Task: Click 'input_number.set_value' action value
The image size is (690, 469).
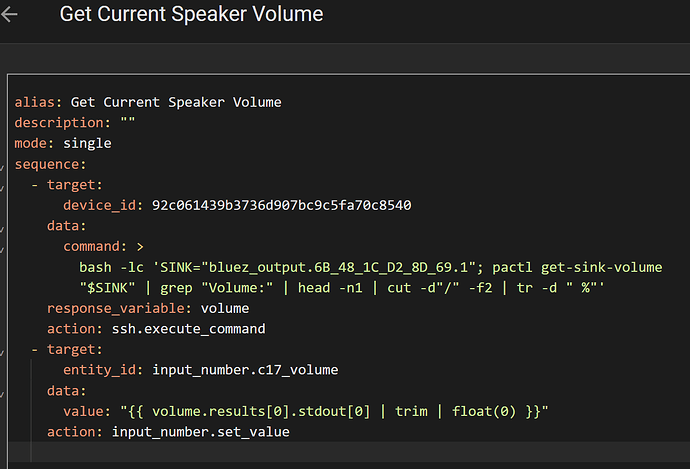Action: pos(201,432)
